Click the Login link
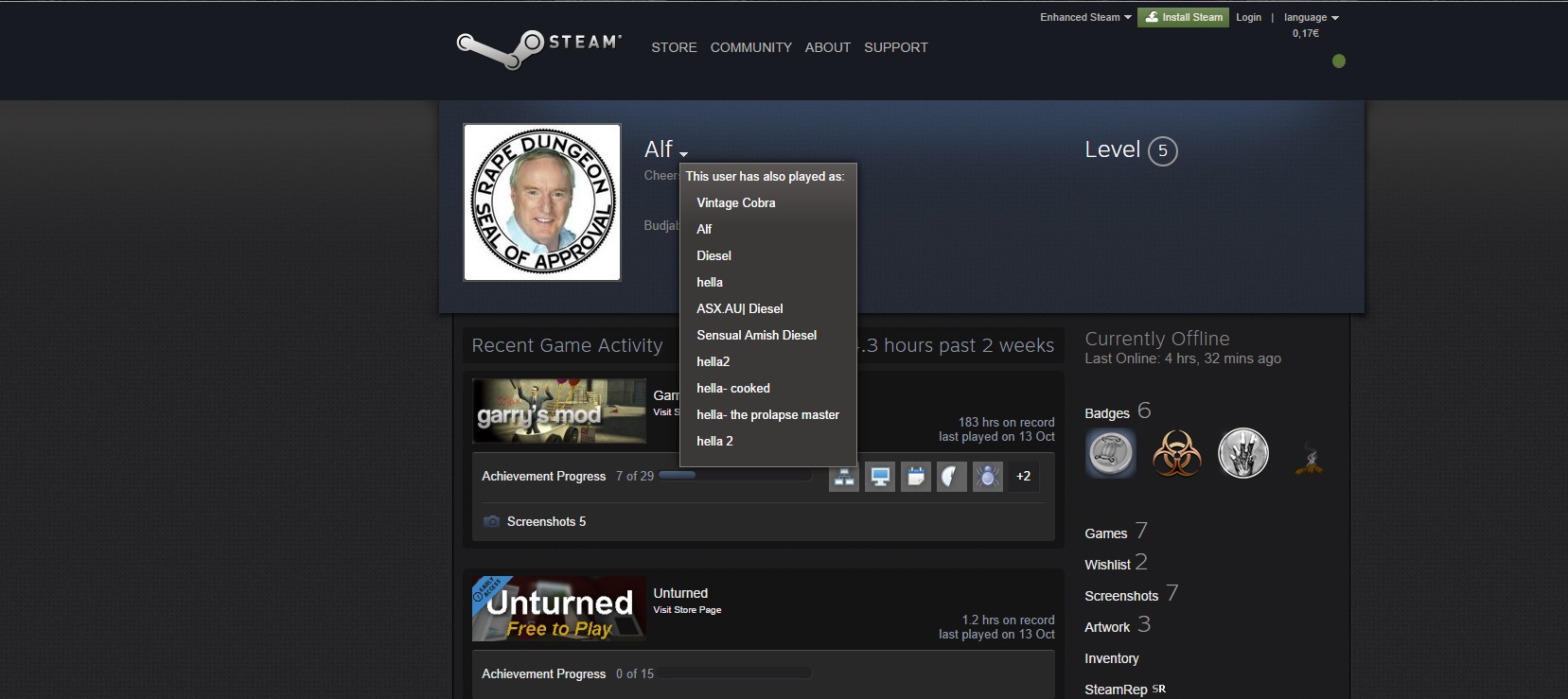 [x=1248, y=18]
